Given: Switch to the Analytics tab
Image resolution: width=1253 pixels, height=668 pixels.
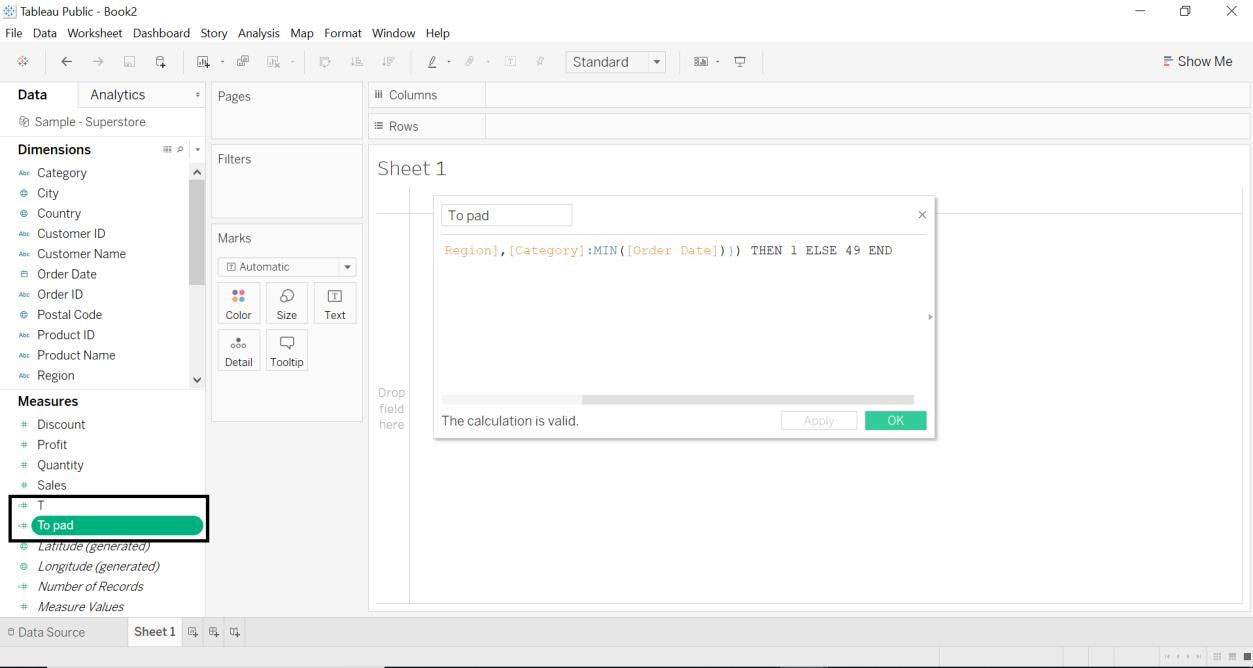Looking at the screenshot, I should click(x=118, y=95).
